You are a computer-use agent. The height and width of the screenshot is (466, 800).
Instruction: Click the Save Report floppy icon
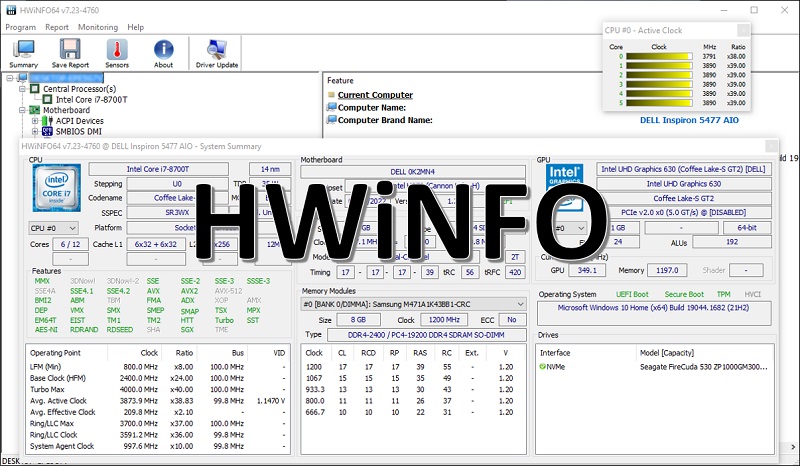(x=70, y=54)
